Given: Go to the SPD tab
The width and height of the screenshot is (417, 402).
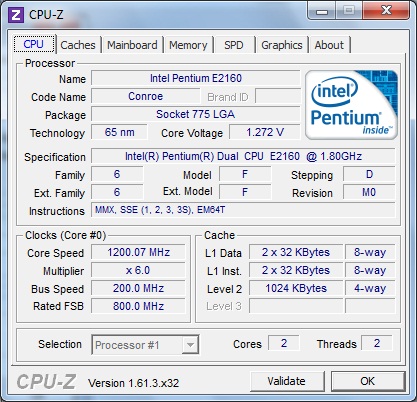Looking at the screenshot, I should pos(234,45).
